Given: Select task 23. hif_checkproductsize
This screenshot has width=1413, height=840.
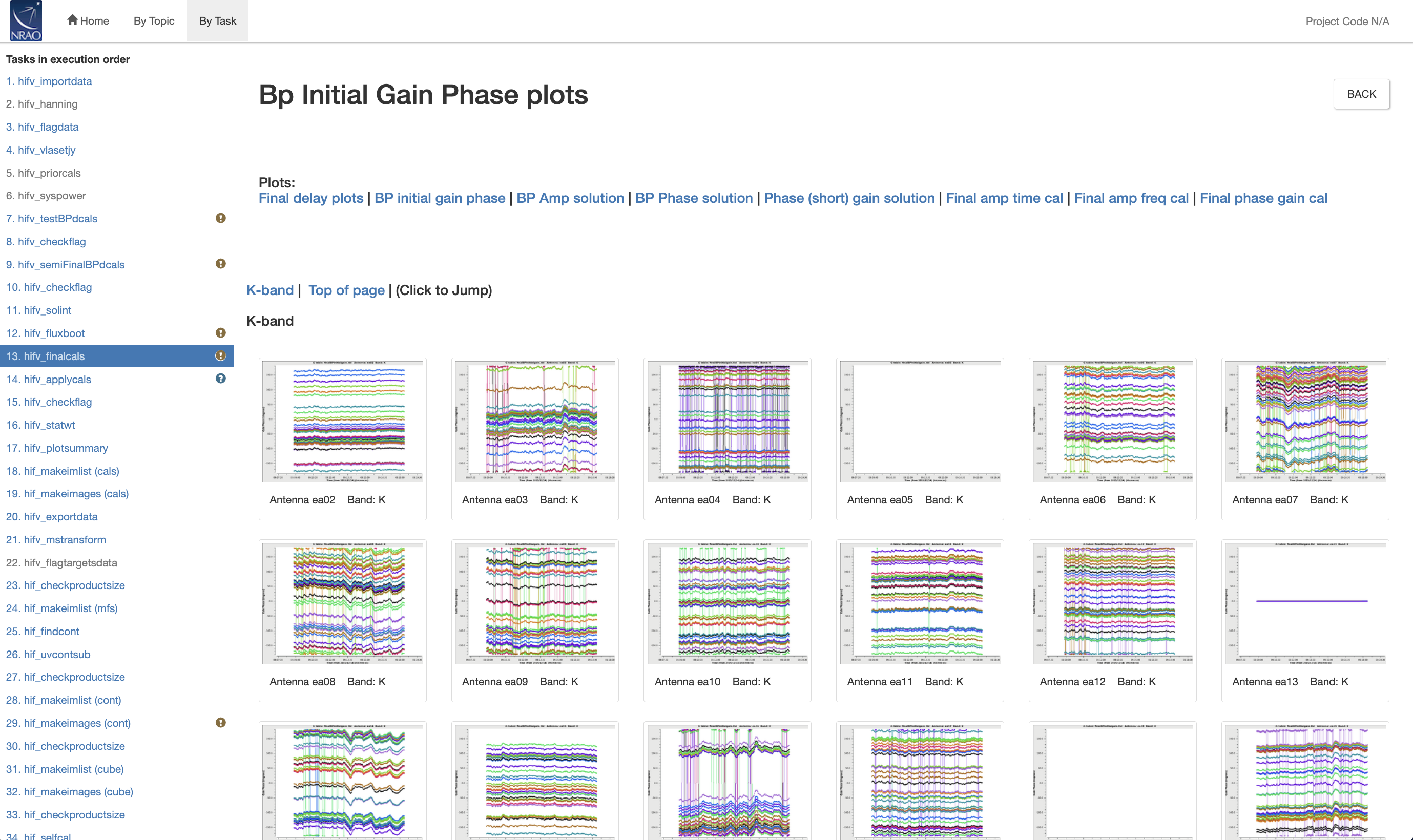Looking at the screenshot, I should [66, 585].
